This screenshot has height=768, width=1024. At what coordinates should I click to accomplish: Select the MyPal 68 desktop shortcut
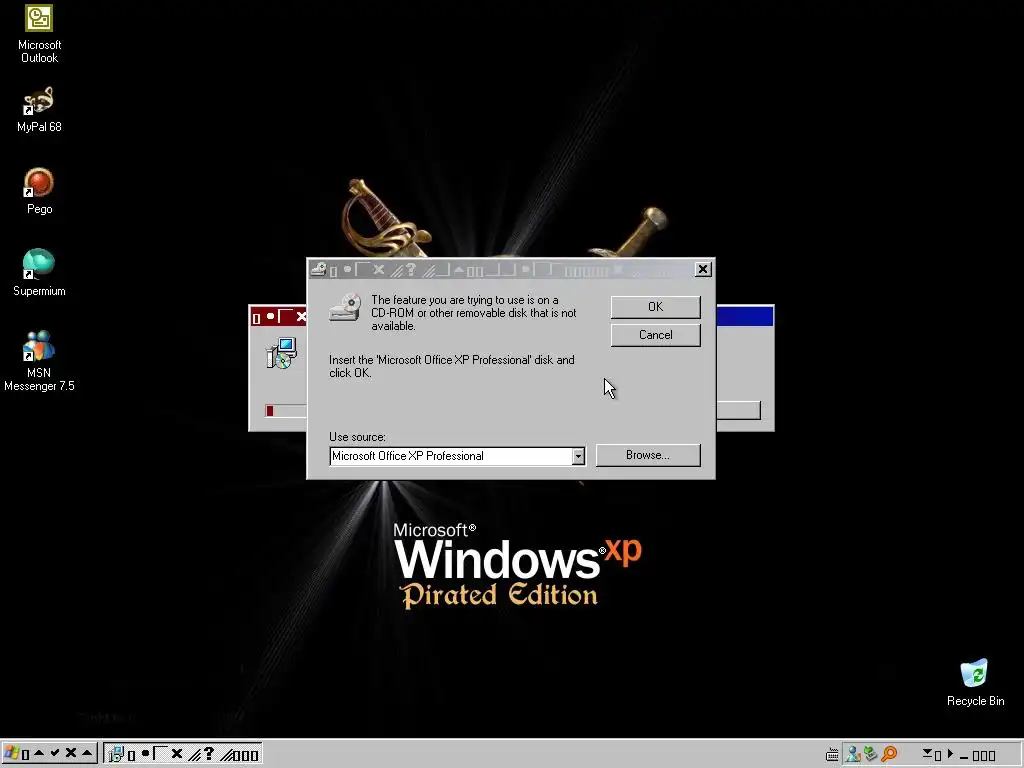[x=39, y=110]
